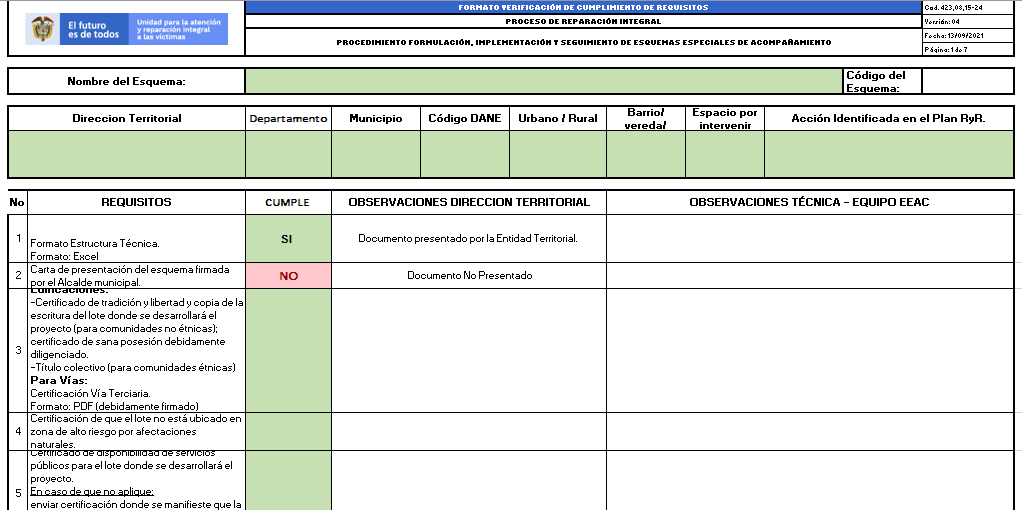Click the green input cell under Direccion Territorial
This screenshot has width=1022, height=510.
coord(126,154)
